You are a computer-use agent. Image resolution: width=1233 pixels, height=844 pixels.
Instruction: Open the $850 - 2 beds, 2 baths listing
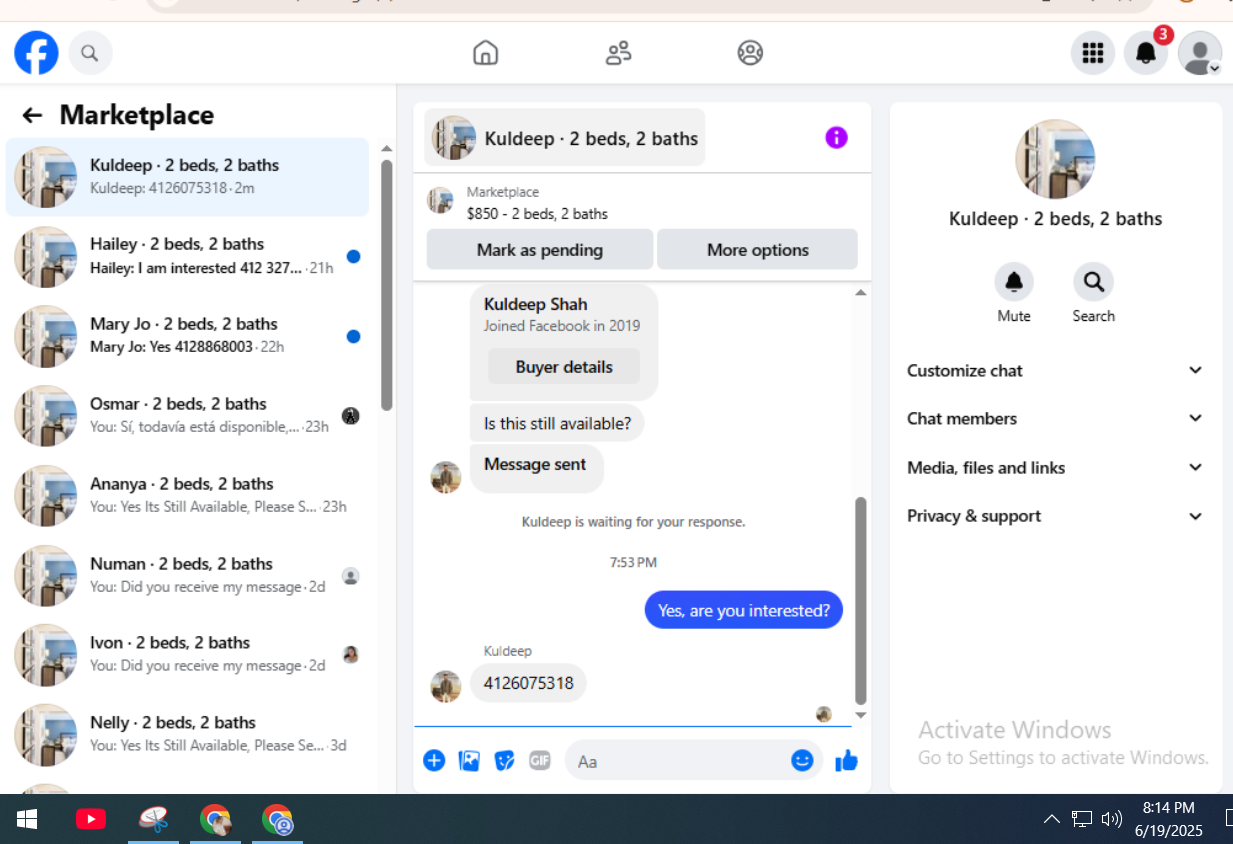pos(537,213)
